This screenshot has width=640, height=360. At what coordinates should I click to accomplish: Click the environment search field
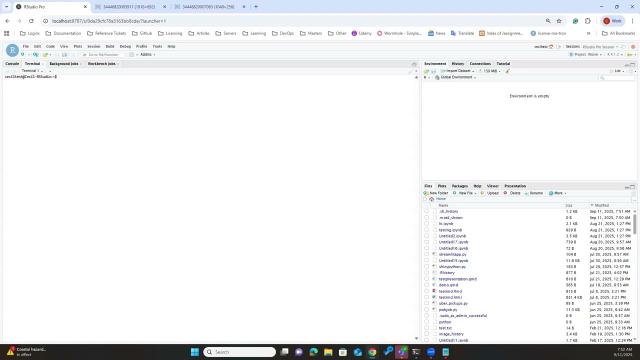(x=617, y=77)
